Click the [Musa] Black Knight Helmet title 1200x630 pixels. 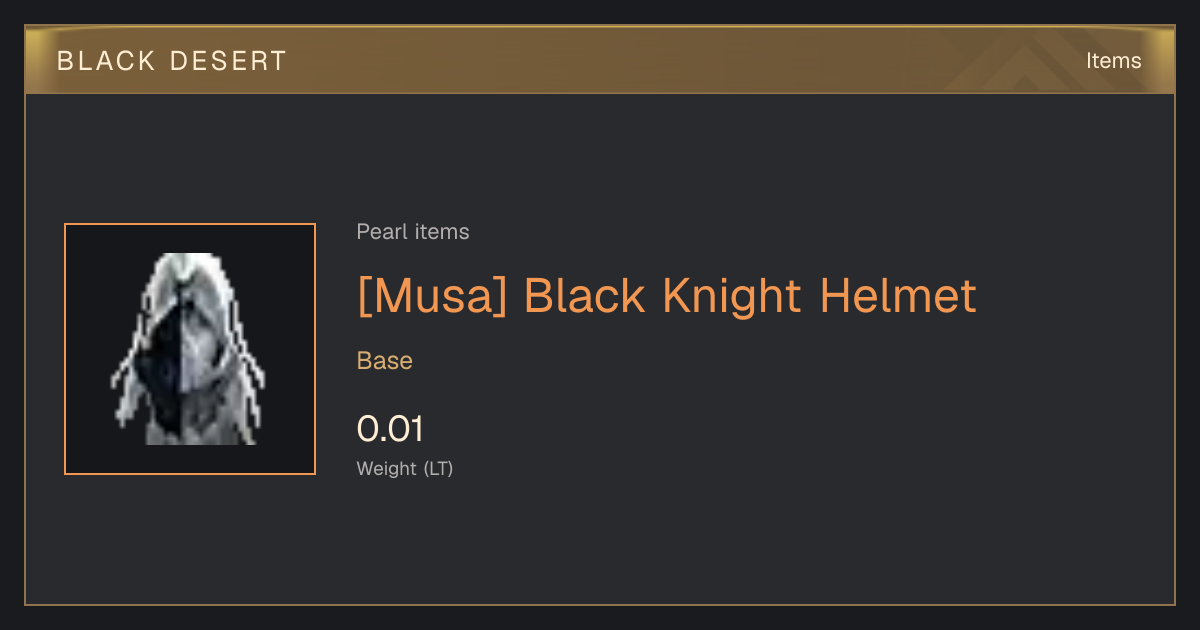tap(666, 296)
